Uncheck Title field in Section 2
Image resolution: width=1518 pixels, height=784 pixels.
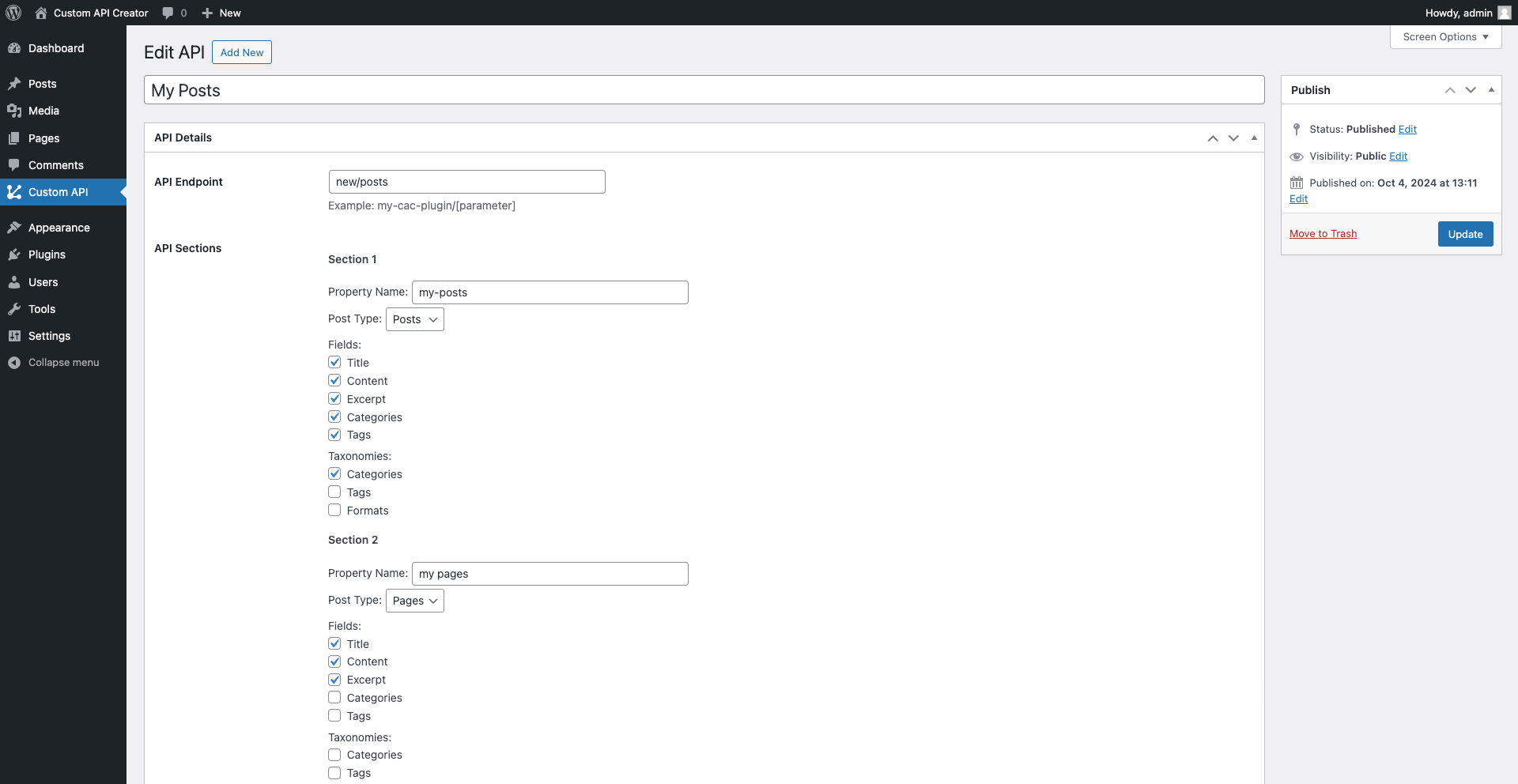tap(334, 643)
